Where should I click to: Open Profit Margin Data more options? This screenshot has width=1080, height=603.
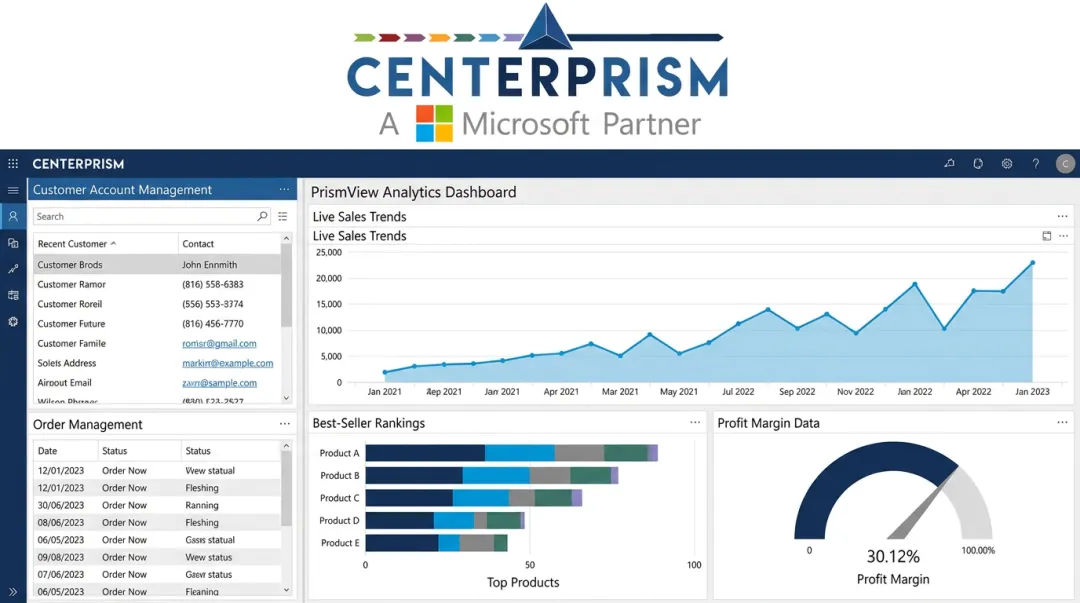pyautogui.click(x=1062, y=422)
